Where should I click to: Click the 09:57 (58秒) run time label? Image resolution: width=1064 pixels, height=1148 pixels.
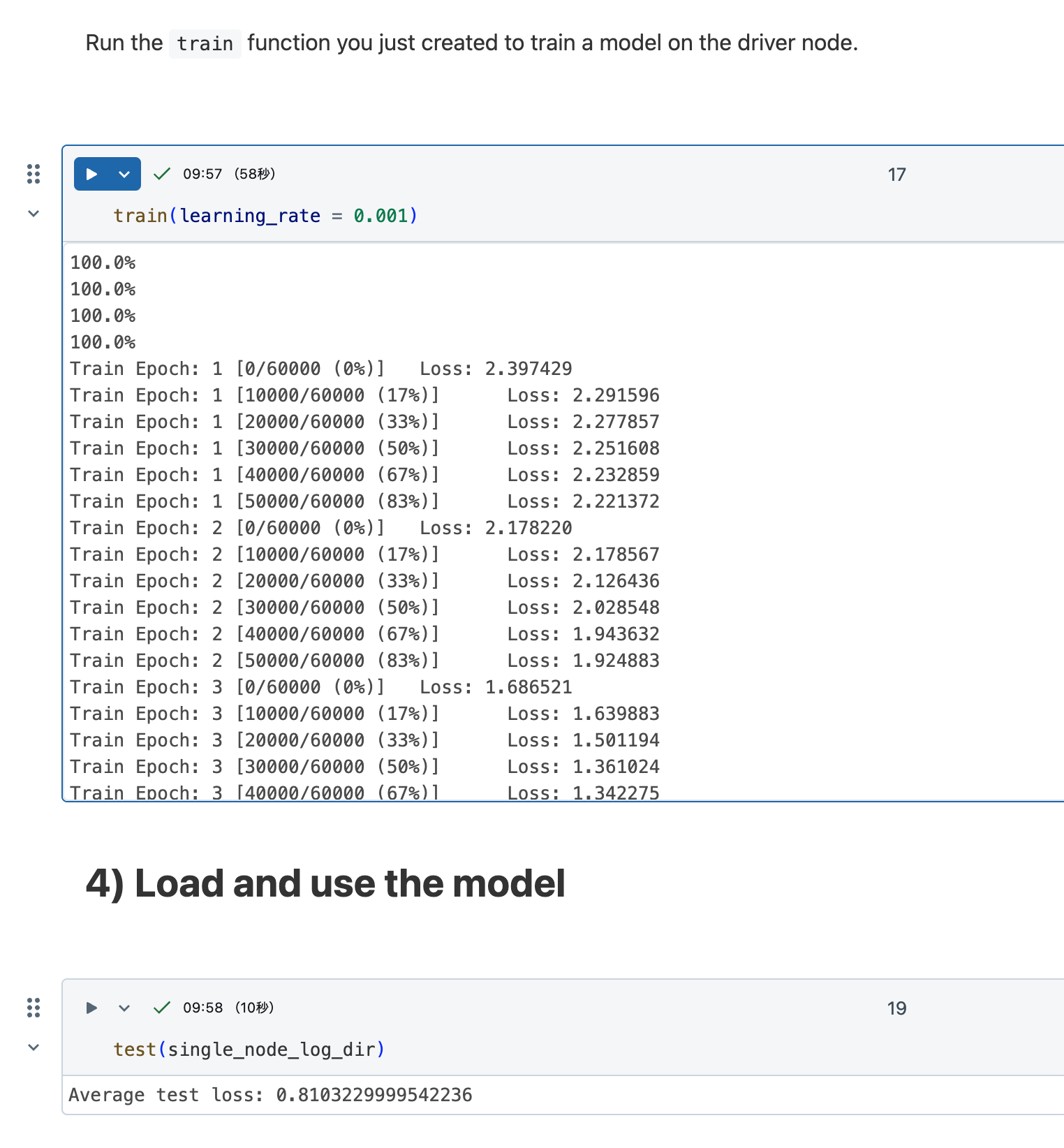229,174
